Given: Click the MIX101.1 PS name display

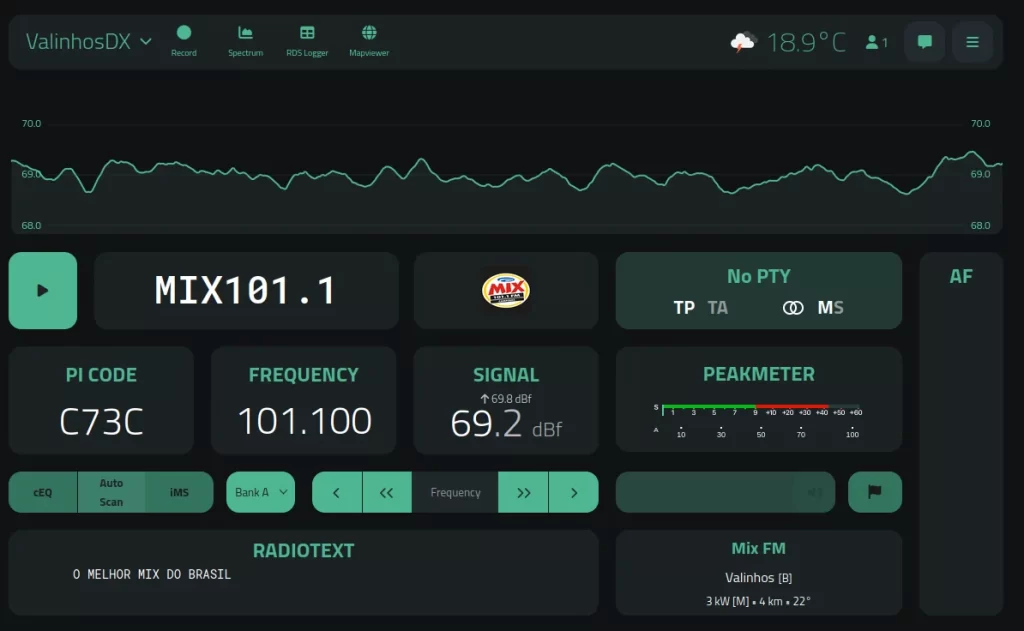Looking at the screenshot, I should pyautogui.click(x=246, y=290).
